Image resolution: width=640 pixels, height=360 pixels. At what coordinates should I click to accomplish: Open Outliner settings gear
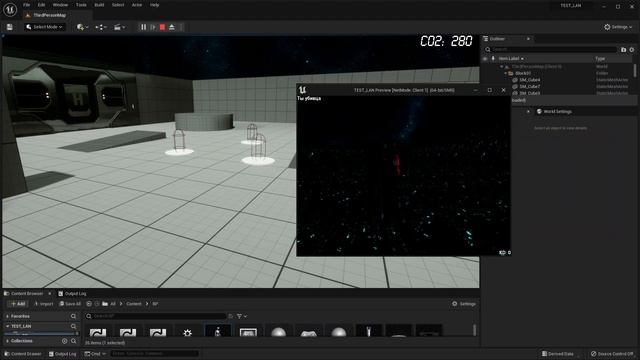[631, 49]
